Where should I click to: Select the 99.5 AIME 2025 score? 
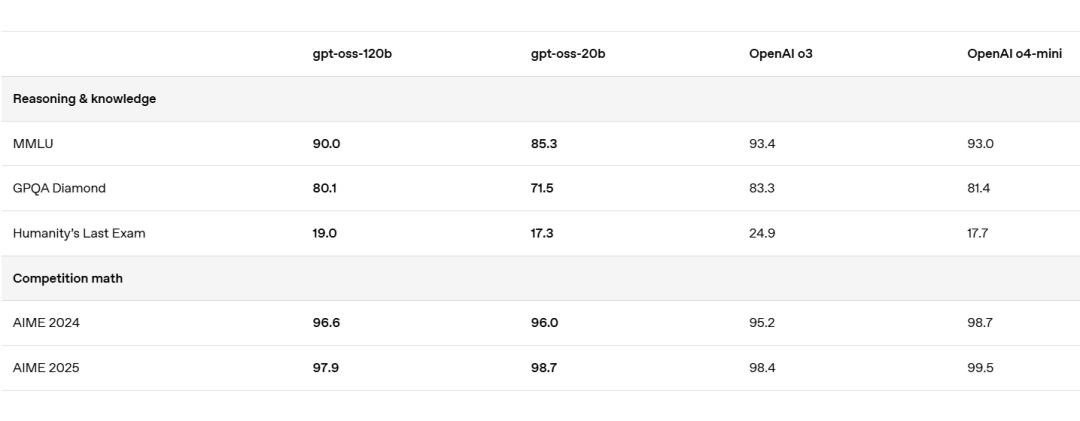coord(980,368)
